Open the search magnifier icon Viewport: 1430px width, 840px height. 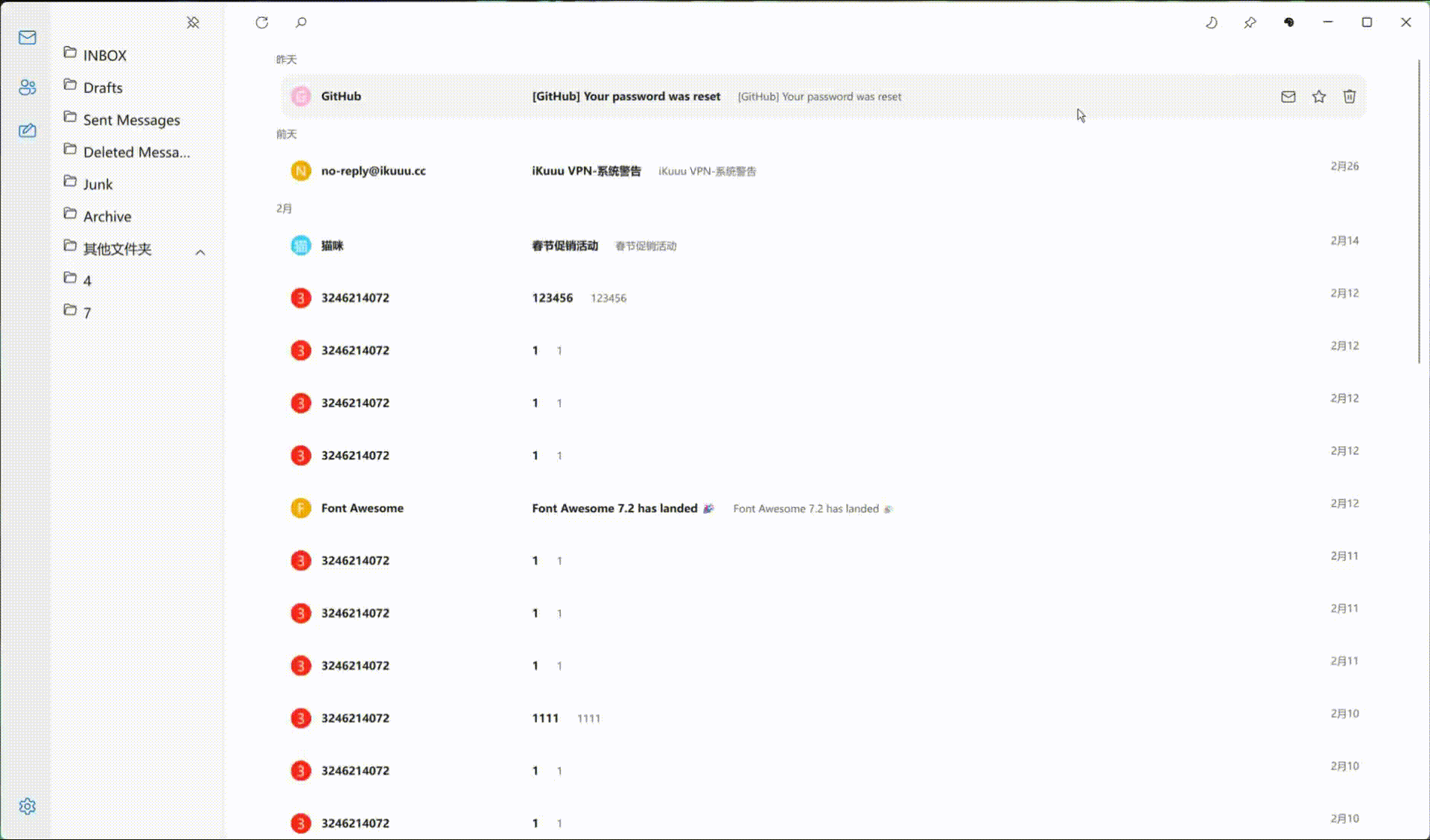pos(301,22)
